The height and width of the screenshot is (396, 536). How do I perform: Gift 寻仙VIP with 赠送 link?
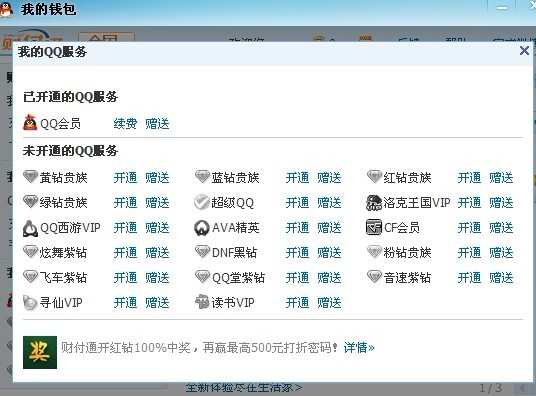click(157, 303)
